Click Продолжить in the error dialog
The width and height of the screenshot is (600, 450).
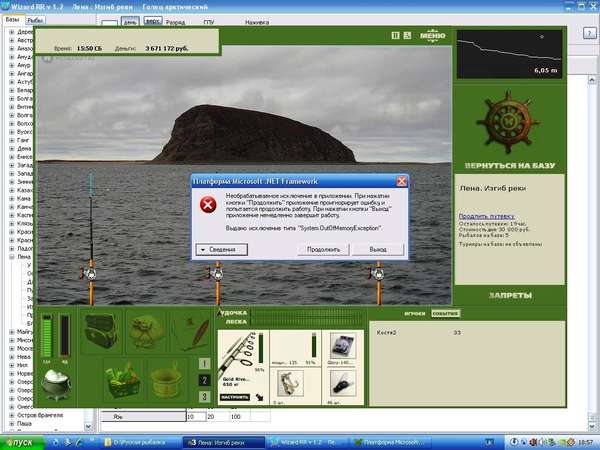pos(323,249)
